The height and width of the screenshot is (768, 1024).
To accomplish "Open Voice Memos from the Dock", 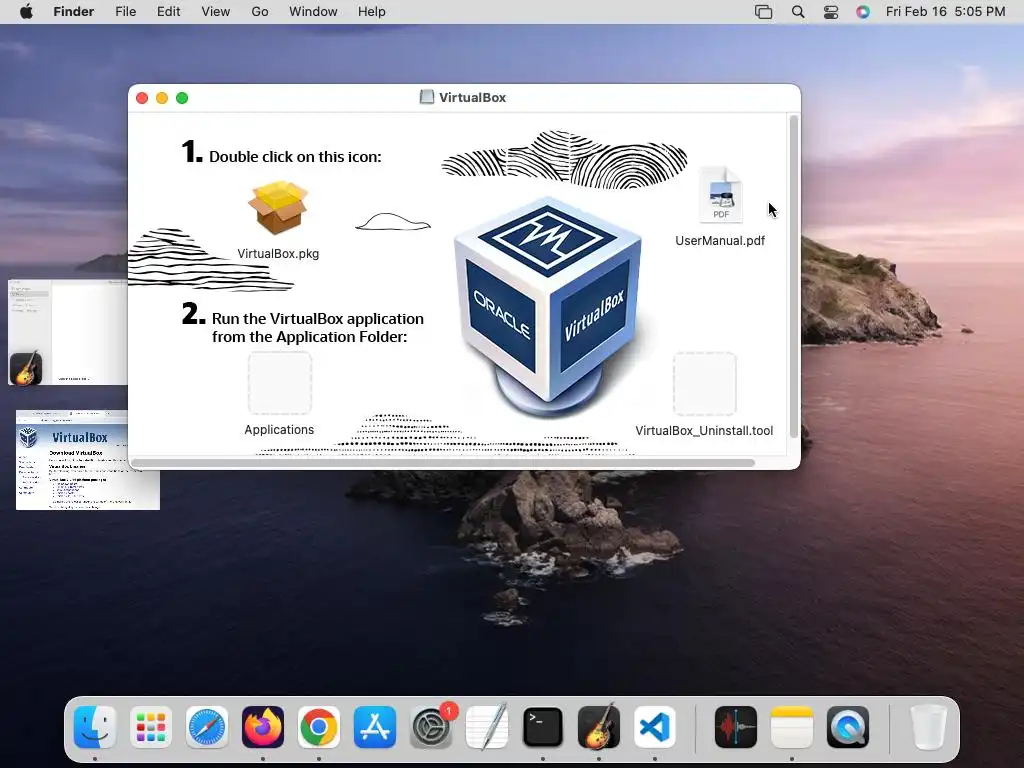I will point(736,727).
